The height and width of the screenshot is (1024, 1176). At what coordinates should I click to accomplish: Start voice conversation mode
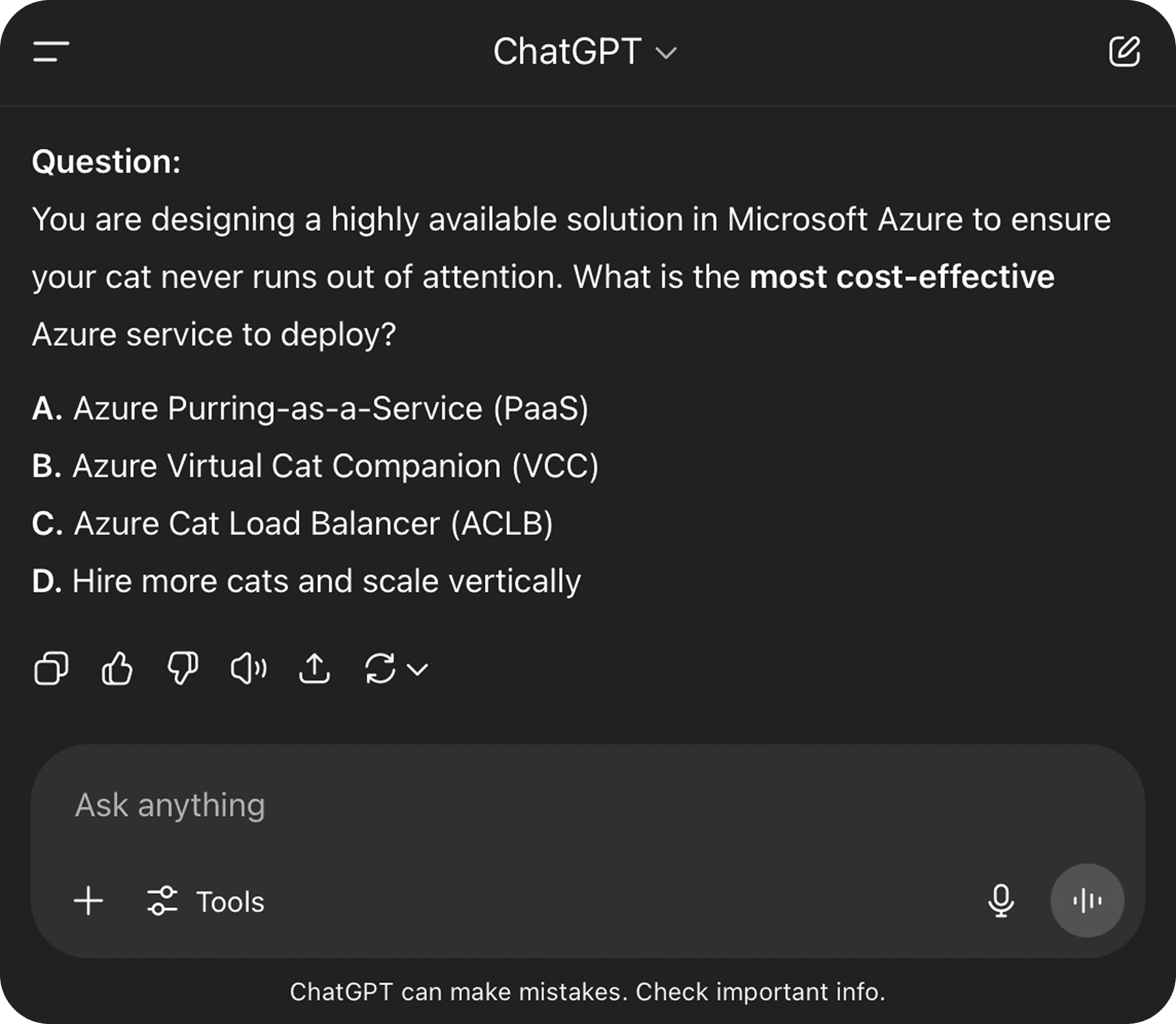[1087, 900]
